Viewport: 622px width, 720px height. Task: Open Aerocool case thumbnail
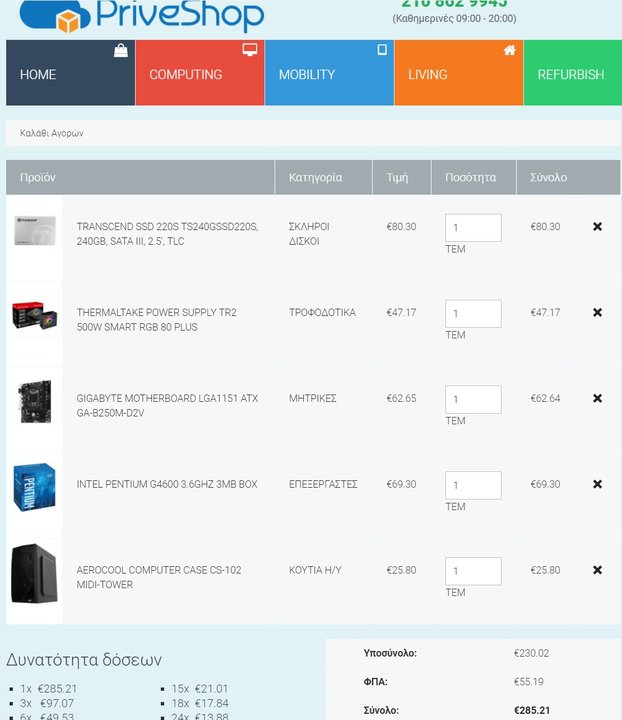tap(34, 573)
